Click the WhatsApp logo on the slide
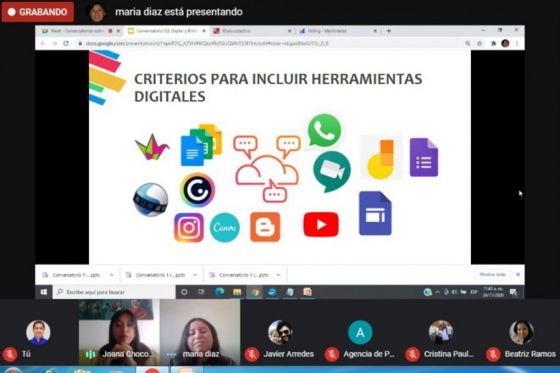This screenshot has width=560, height=373. [x=324, y=131]
